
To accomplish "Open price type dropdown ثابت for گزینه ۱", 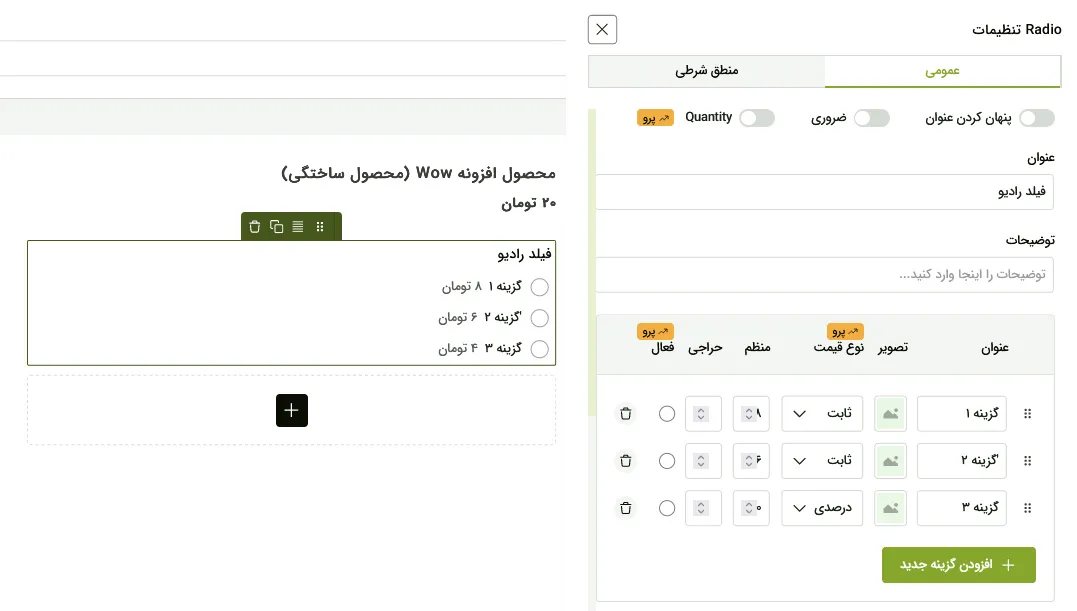I will pos(822,413).
